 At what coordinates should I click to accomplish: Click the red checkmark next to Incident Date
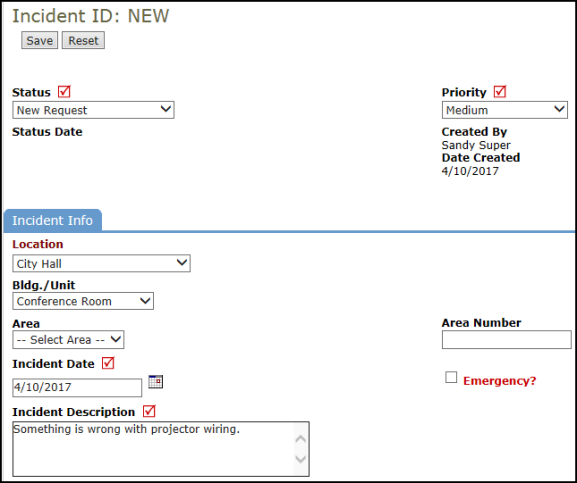tap(108, 363)
